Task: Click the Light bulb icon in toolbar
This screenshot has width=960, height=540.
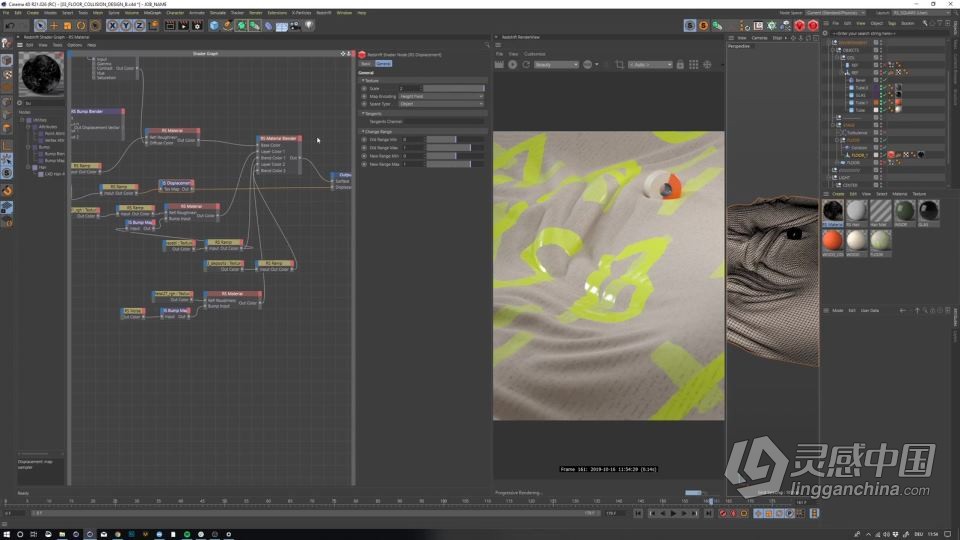Action: coord(309,26)
